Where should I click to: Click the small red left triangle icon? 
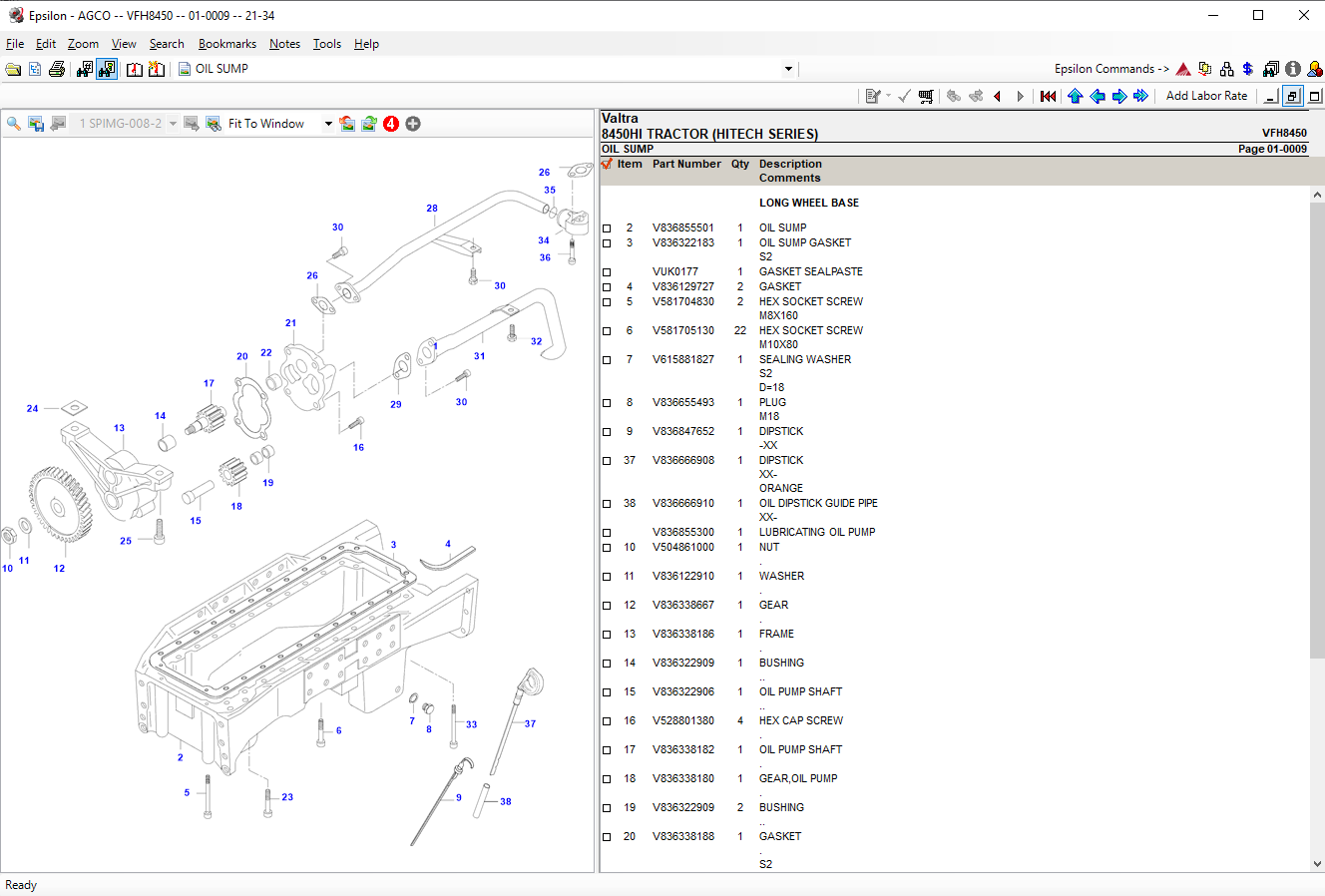997,96
